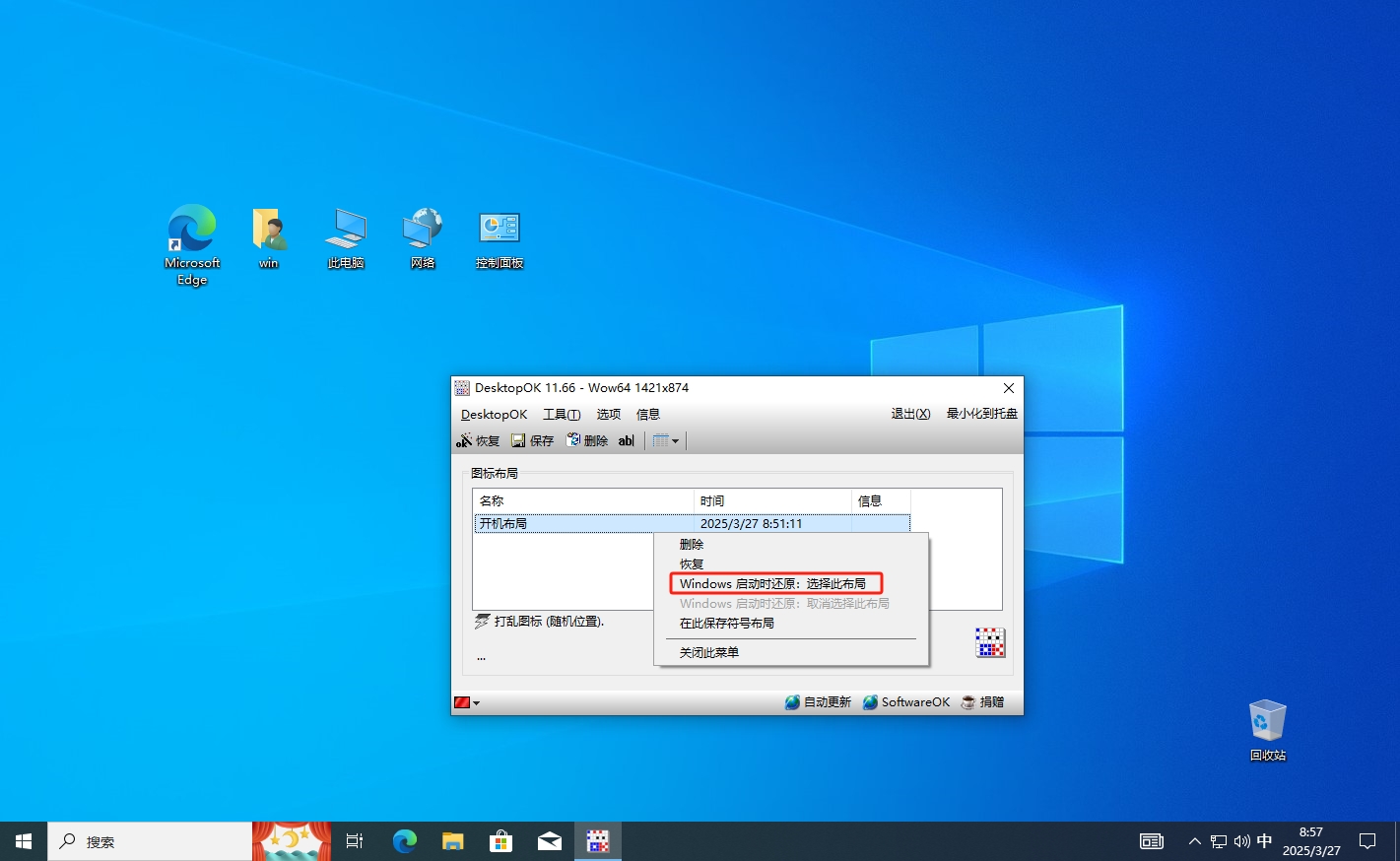
Task: Open the 选项 (Options) menu
Action: click(608, 415)
